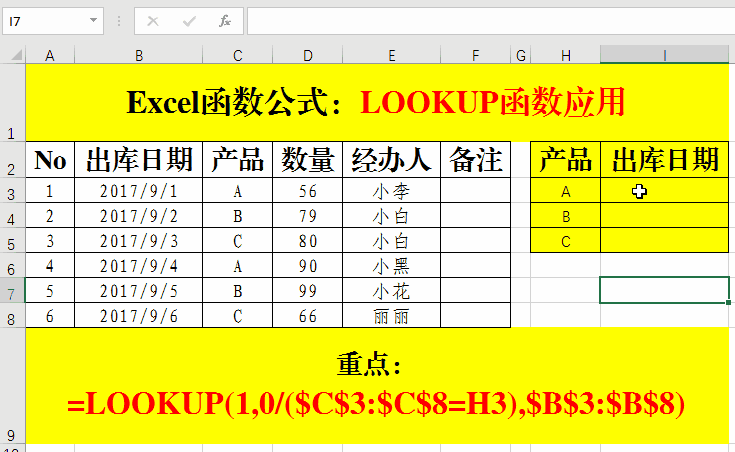Click the quantity cell 90
Viewport: 735px width, 452px height.
point(308,265)
